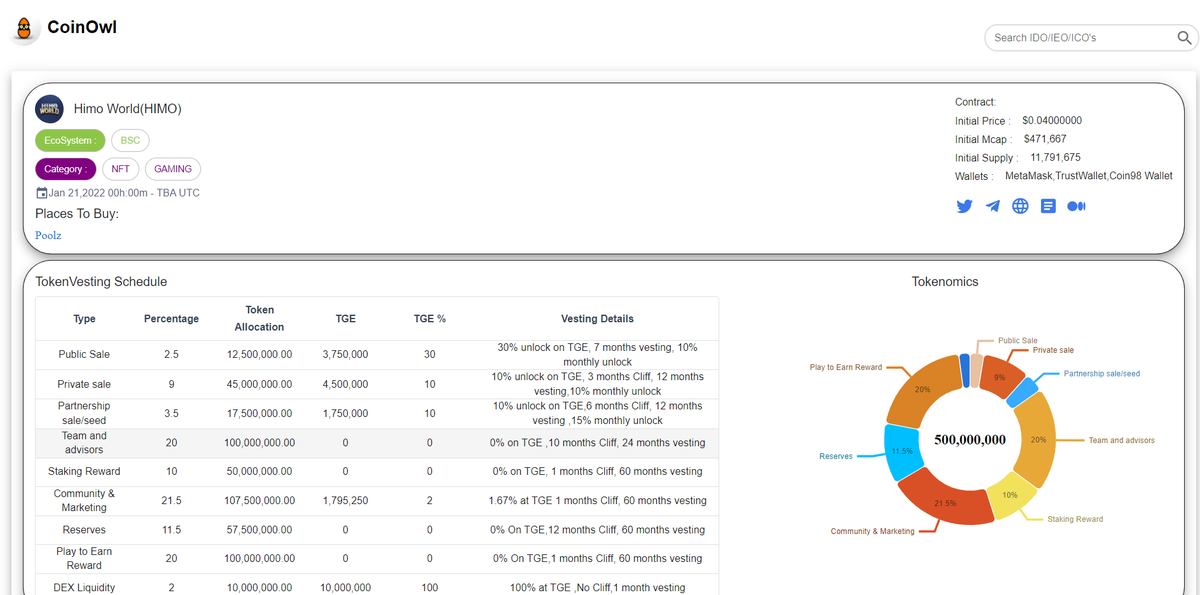Click the 3,750,000 TGE value
Image resolution: width=1200 pixels, height=595 pixels.
(x=345, y=354)
